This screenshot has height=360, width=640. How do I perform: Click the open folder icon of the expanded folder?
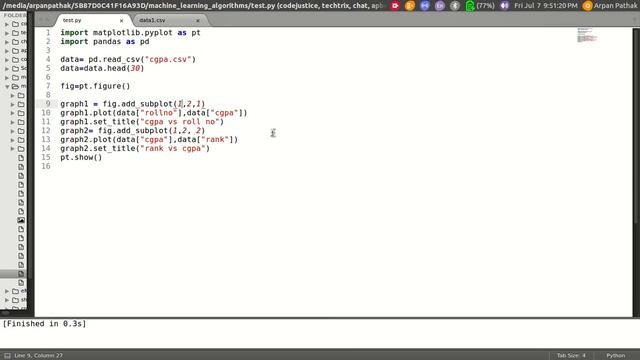tap(16, 86)
